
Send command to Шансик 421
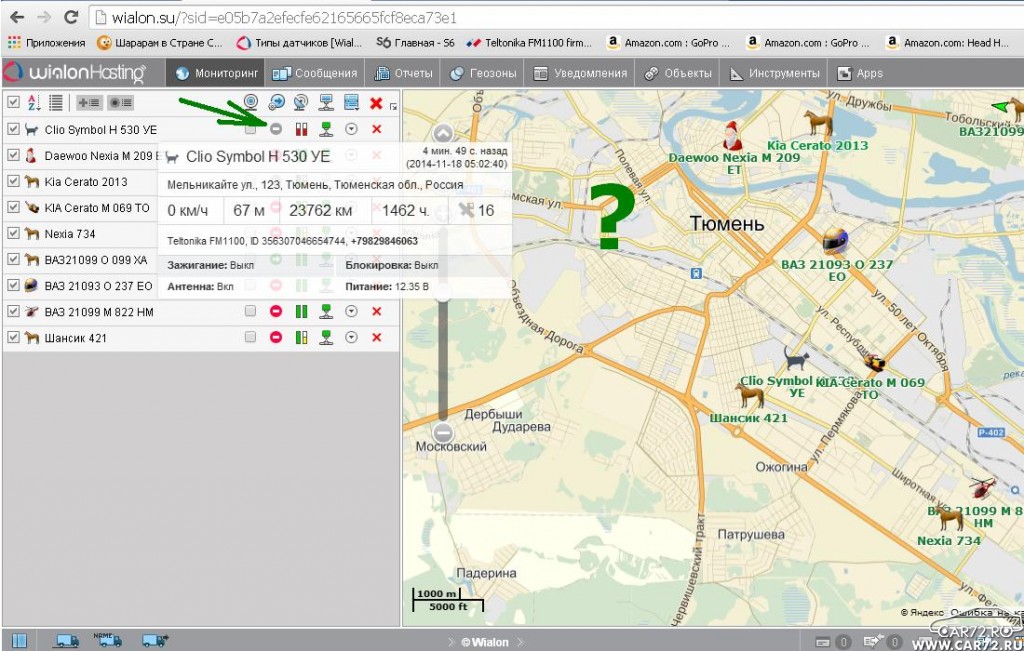point(327,337)
